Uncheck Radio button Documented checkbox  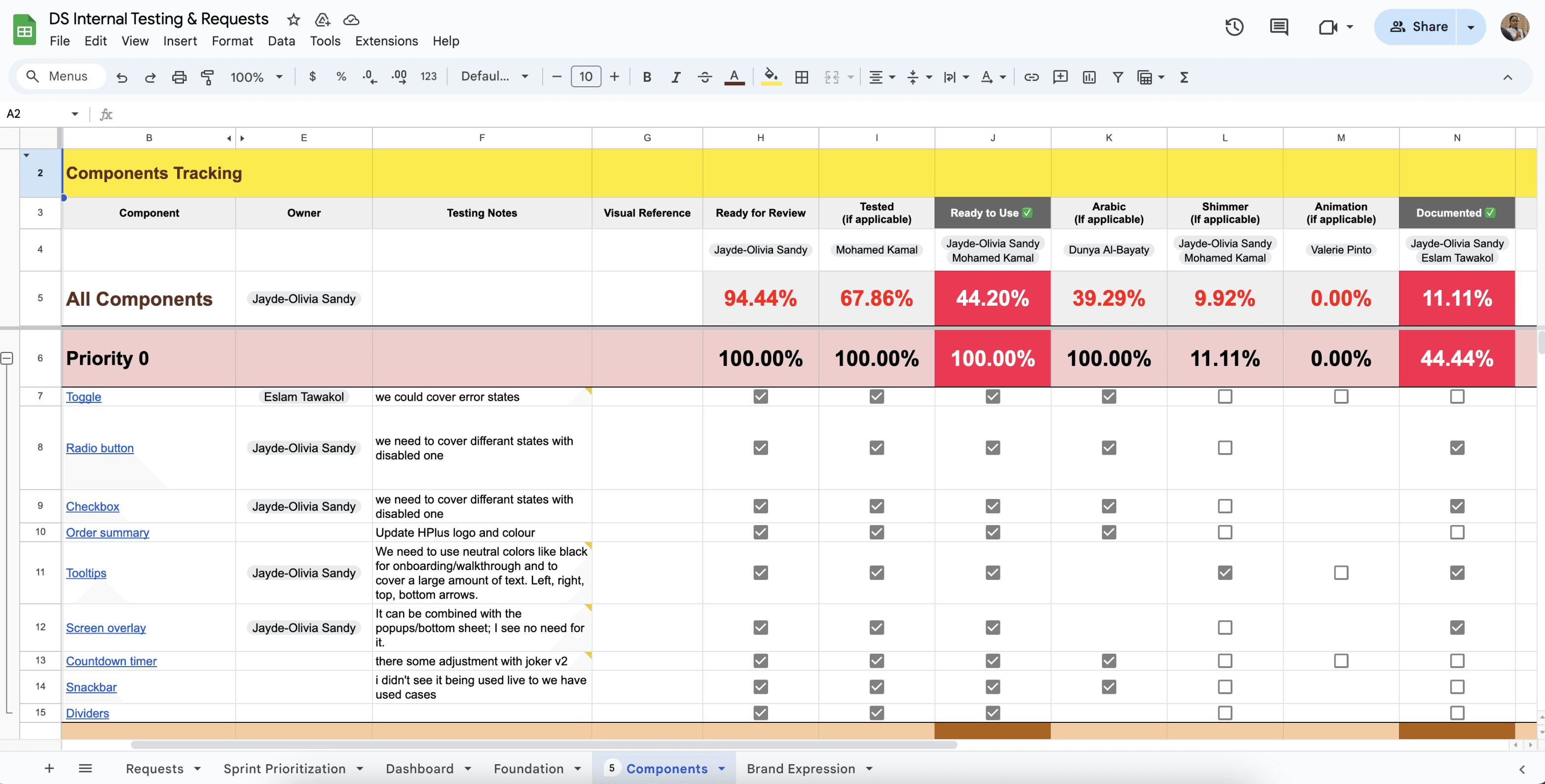click(x=1457, y=448)
